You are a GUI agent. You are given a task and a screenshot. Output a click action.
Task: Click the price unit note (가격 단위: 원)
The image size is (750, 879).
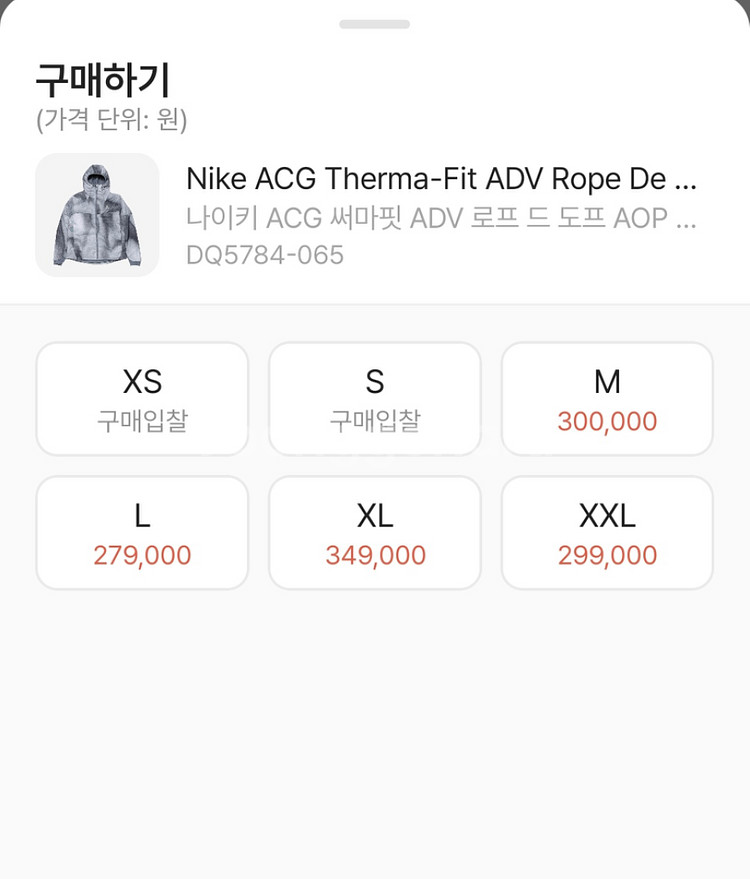111,120
